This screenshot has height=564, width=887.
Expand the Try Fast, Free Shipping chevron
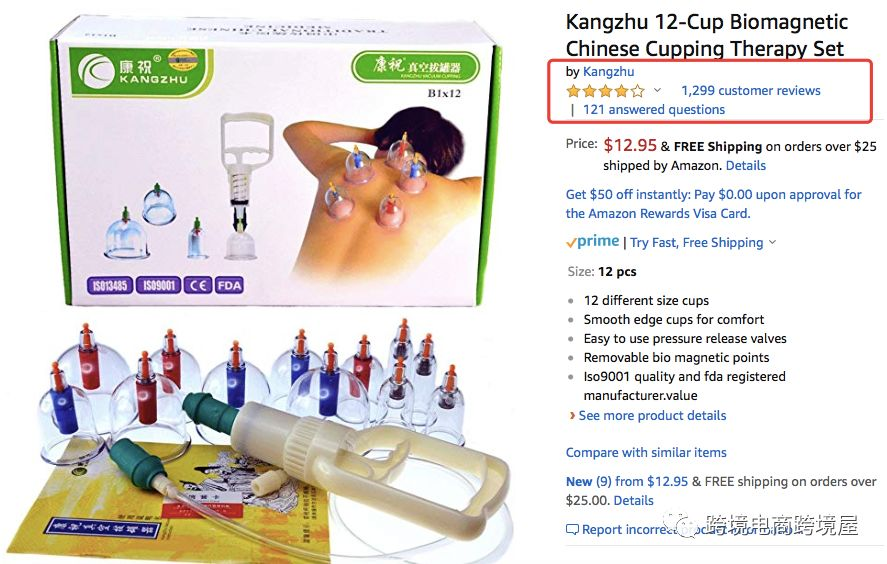pos(772,242)
